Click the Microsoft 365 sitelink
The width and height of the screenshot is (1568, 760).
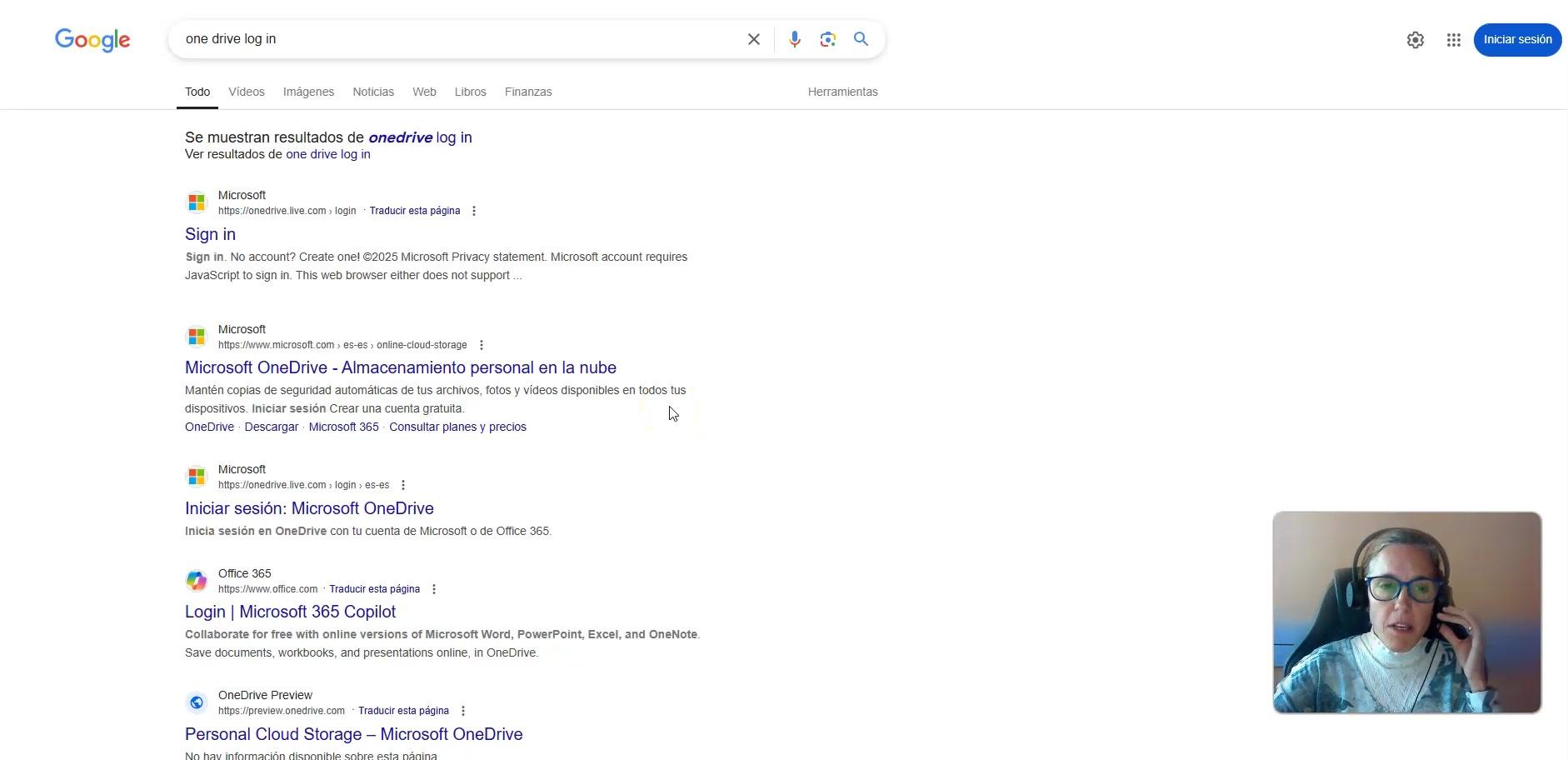344,427
